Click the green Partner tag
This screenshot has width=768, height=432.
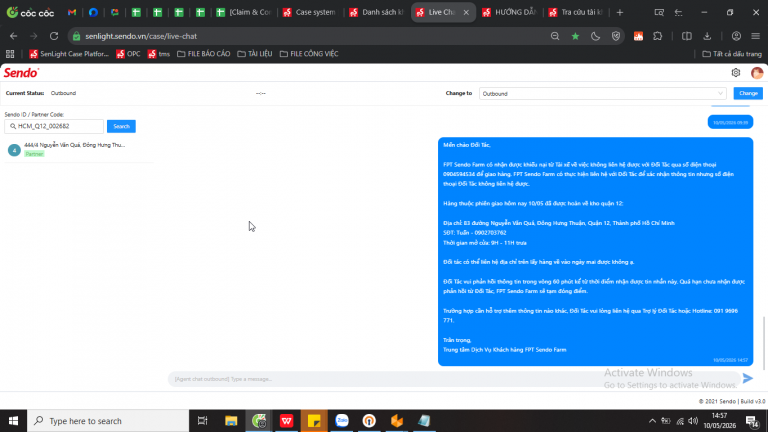point(34,154)
